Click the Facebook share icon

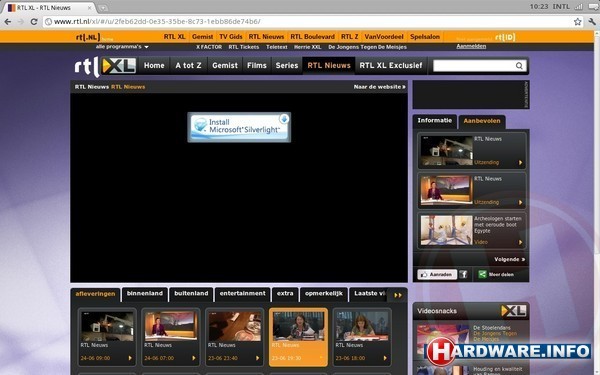(x=463, y=274)
